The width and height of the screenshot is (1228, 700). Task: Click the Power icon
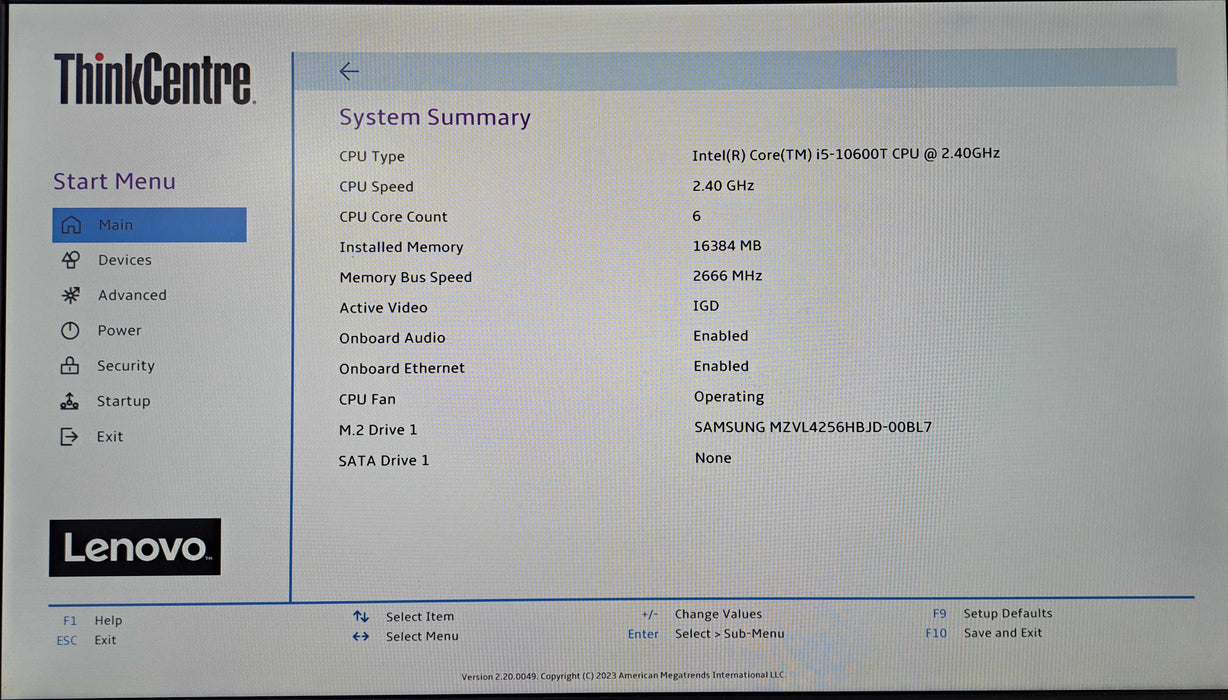pos(70,331)
